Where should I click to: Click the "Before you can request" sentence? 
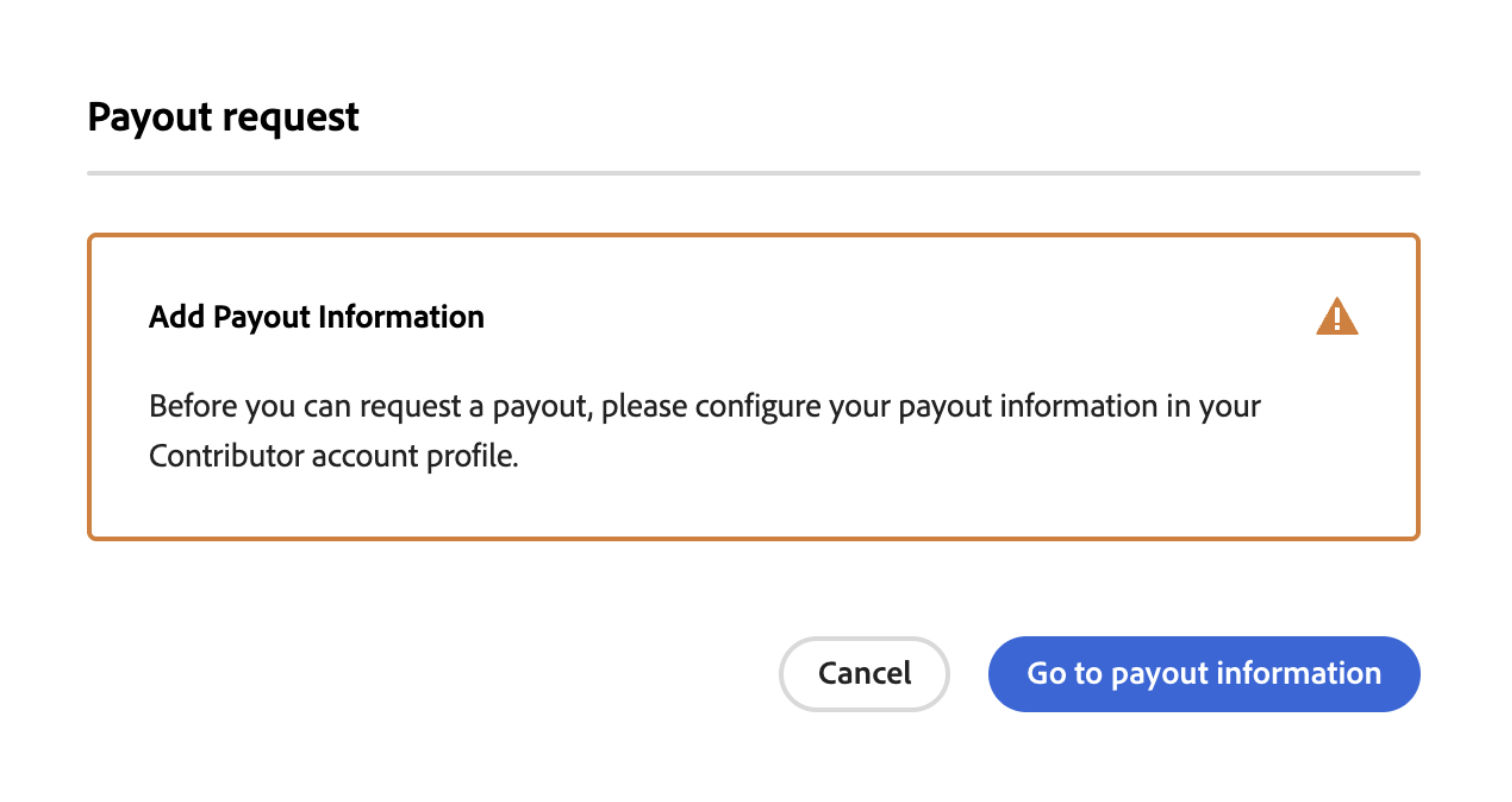click(x=705, y=431)
